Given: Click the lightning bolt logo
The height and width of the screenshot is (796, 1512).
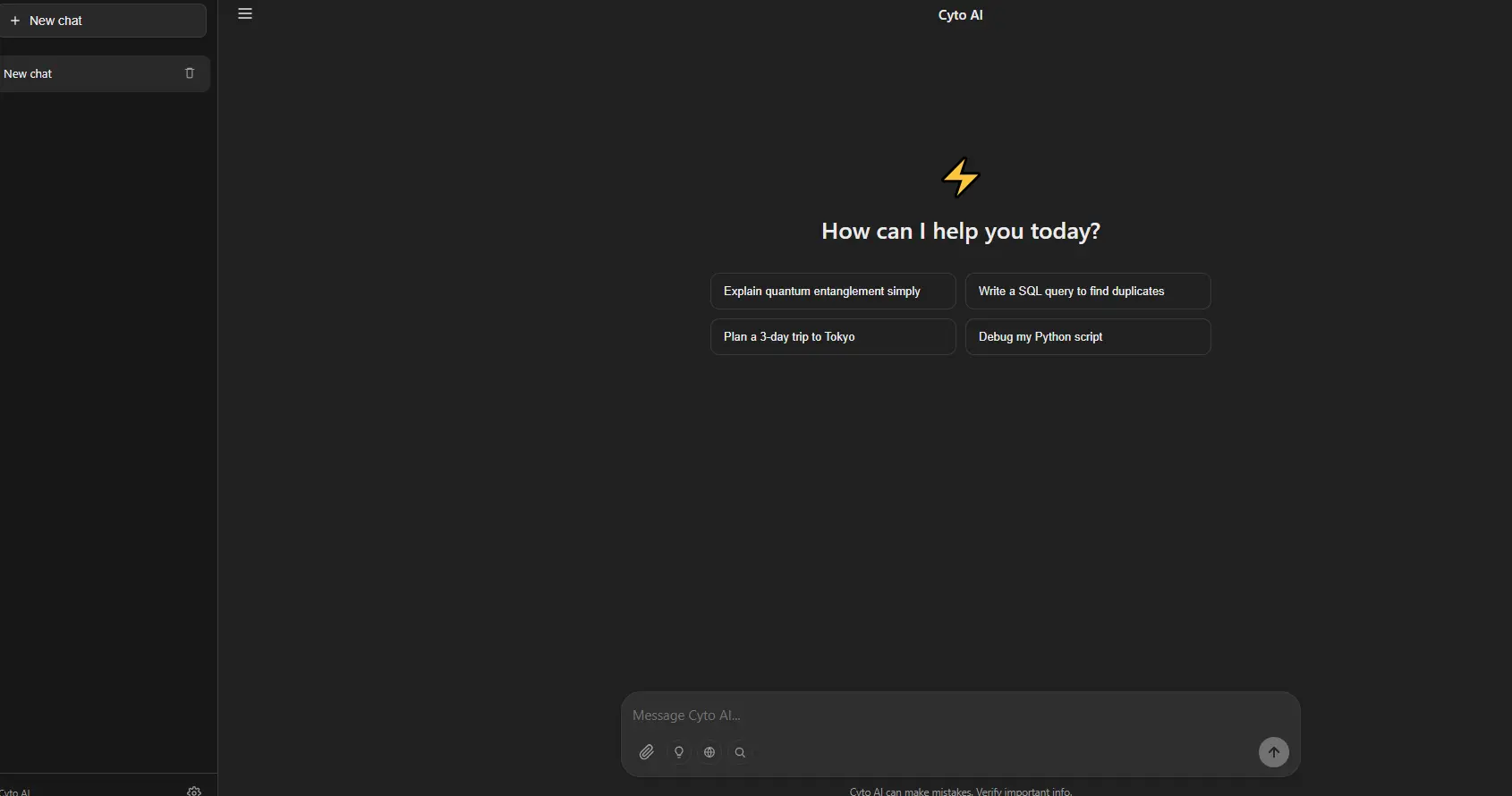Looking at the screenshot, I should tap(961, 177).
